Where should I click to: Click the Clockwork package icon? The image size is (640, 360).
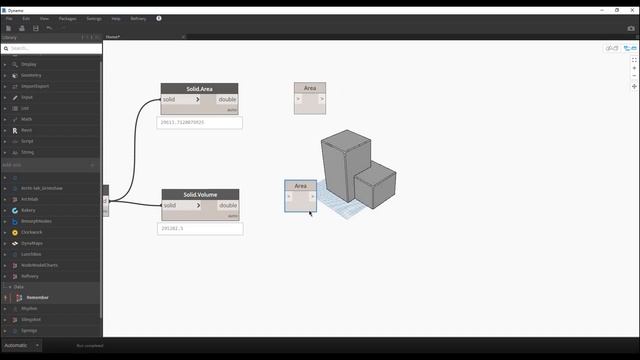click(x=15, y=232)
